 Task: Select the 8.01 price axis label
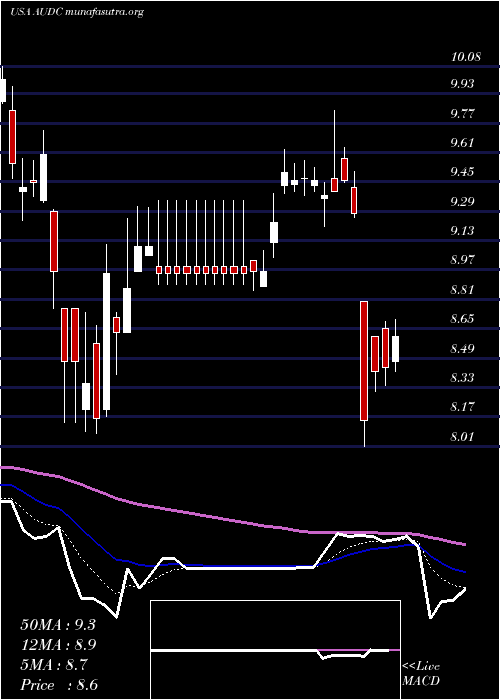tap(463, 437)
